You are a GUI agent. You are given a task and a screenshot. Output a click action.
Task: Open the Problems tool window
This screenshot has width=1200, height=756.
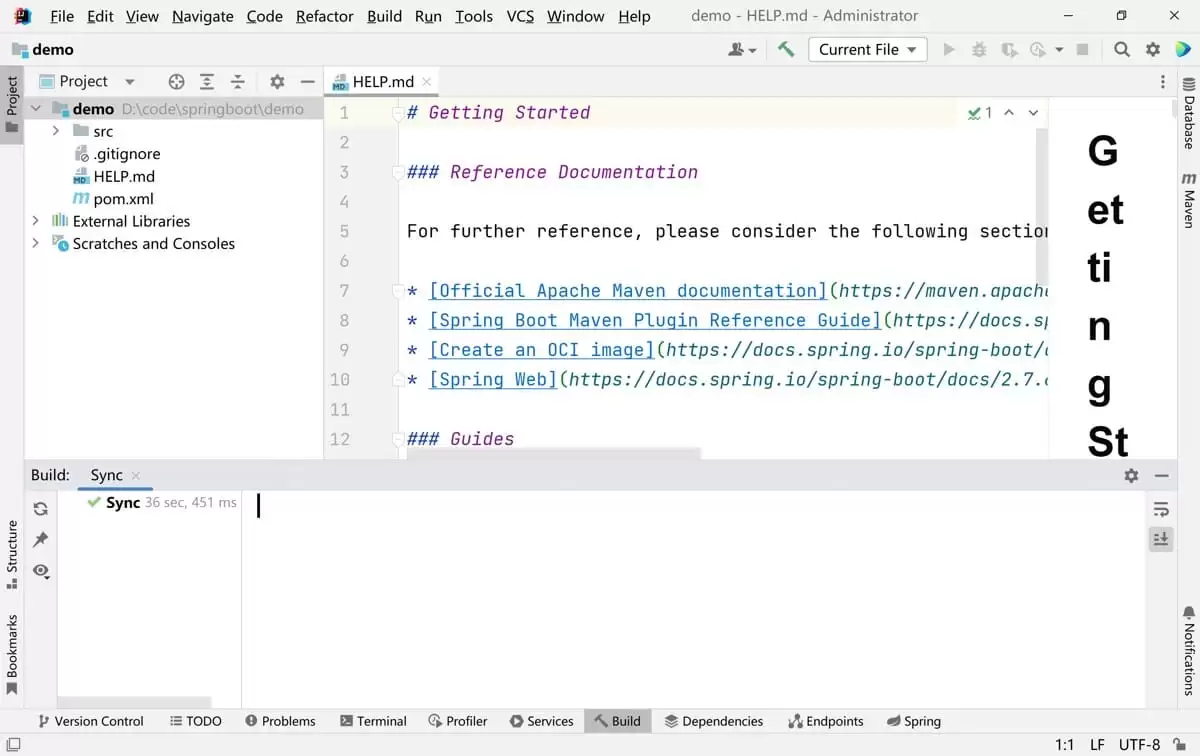279,721
